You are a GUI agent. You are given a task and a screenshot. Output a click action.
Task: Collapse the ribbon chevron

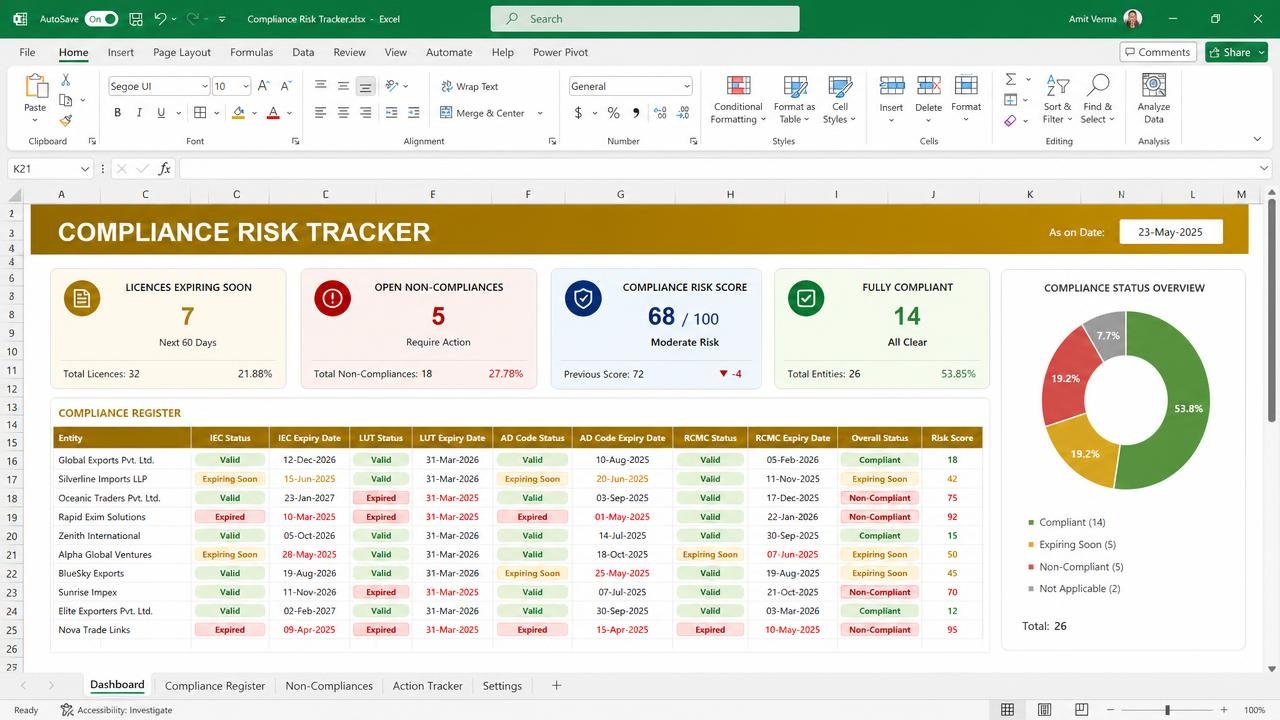tap(1257, 139)
